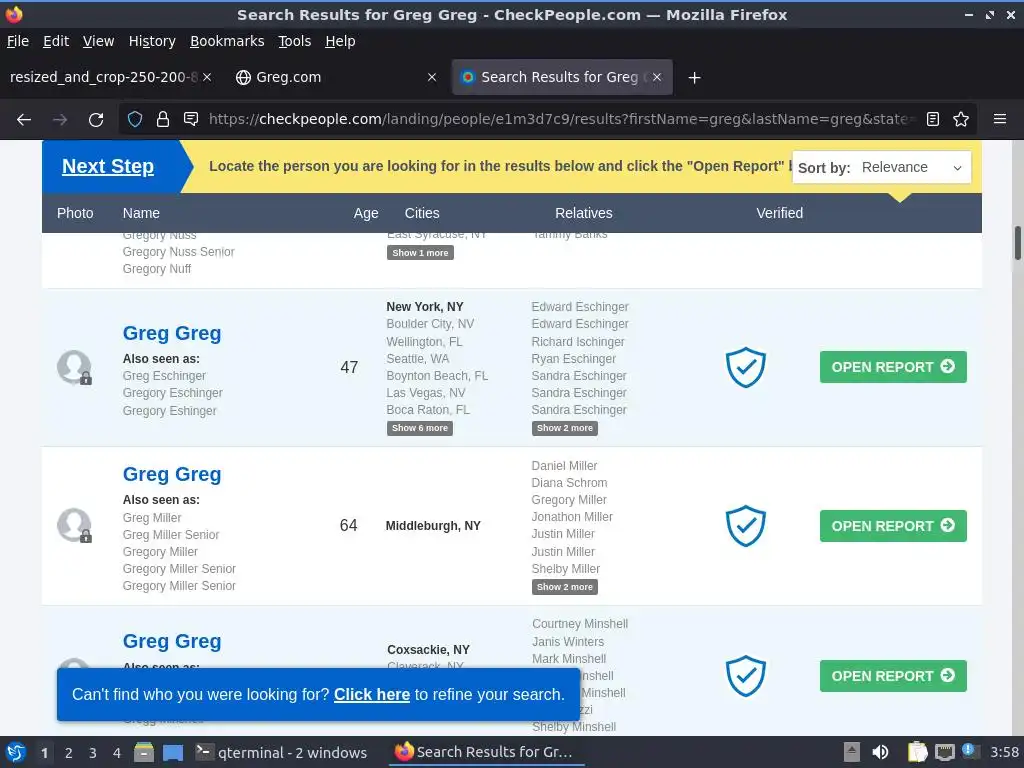Click the 'Click here' refine search link

click(372, 694)
